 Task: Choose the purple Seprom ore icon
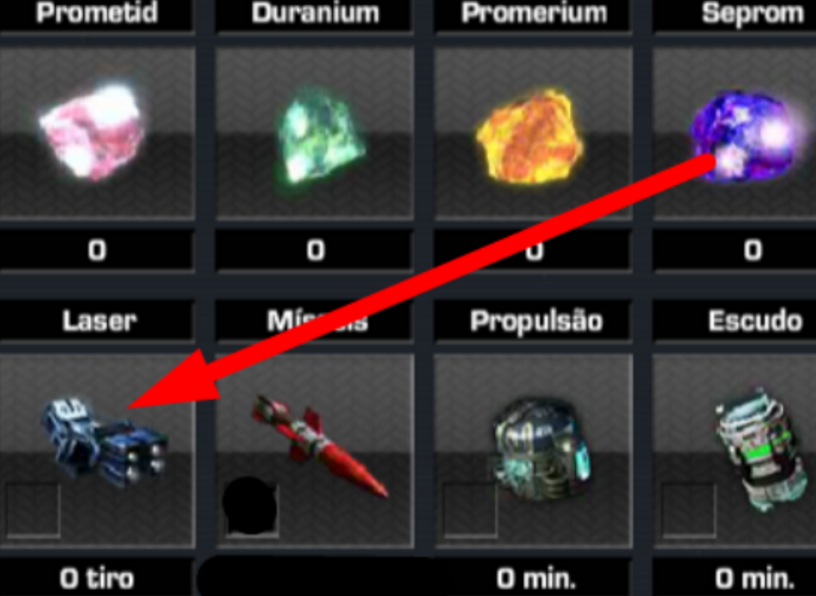(x=745, y=136)
